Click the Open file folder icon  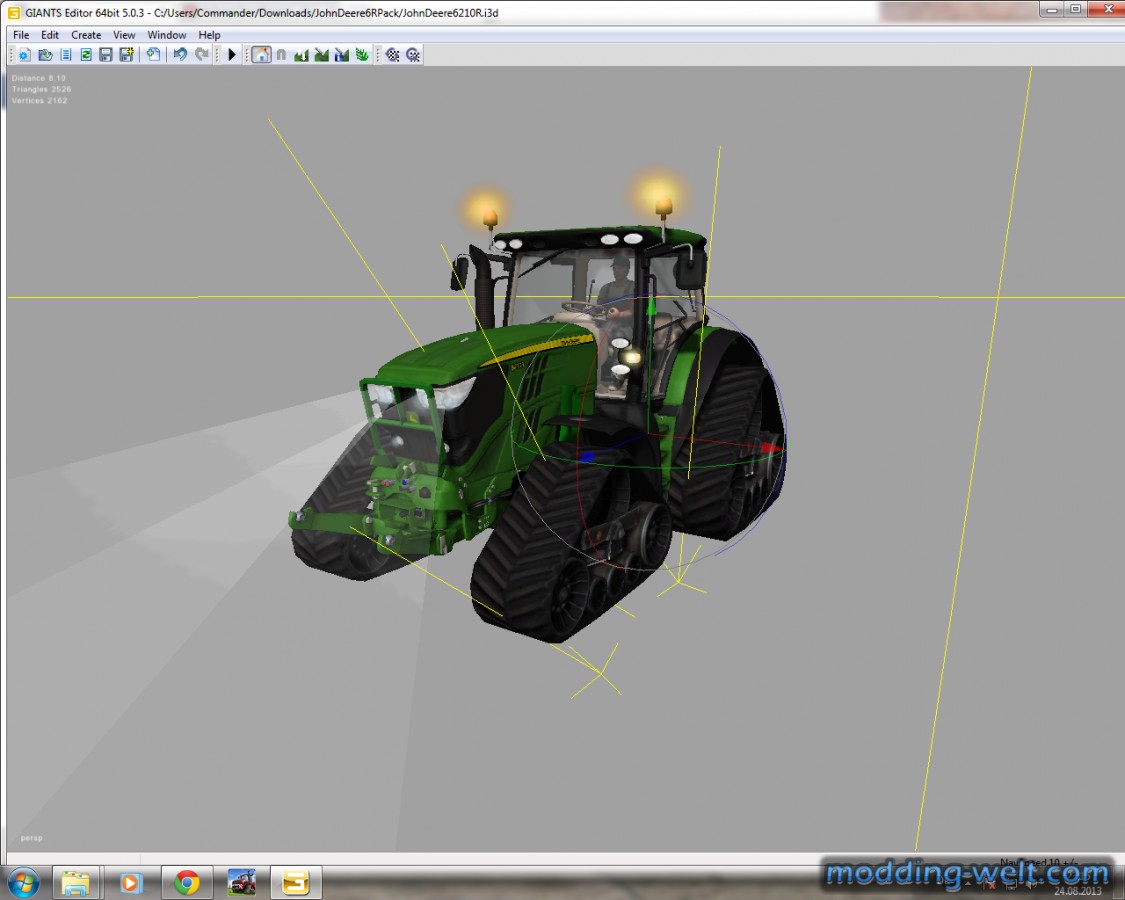tap(45, 55)
